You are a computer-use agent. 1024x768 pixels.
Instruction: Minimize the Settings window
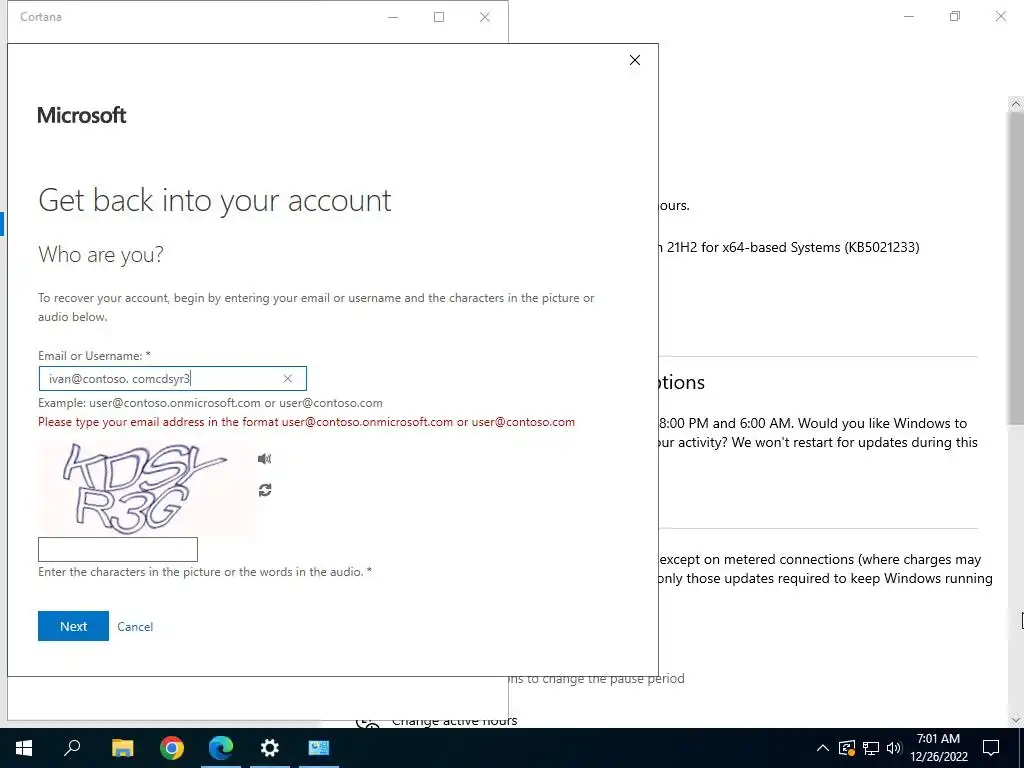(x=909, y=16)
